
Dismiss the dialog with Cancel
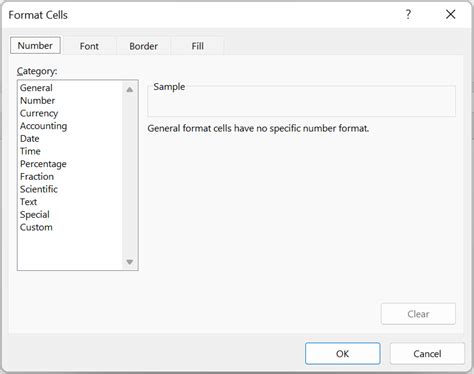[427, 353]
